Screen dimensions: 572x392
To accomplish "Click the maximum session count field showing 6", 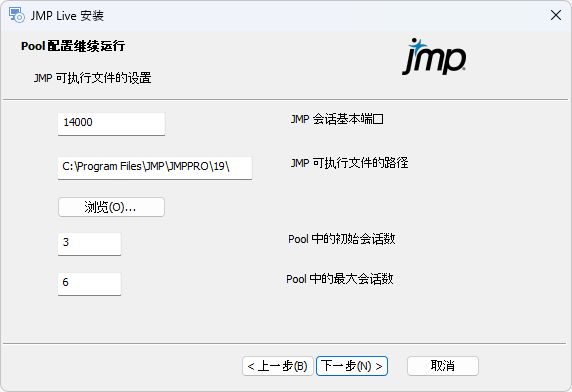I will pyautogui.click(x=89, y=284).
